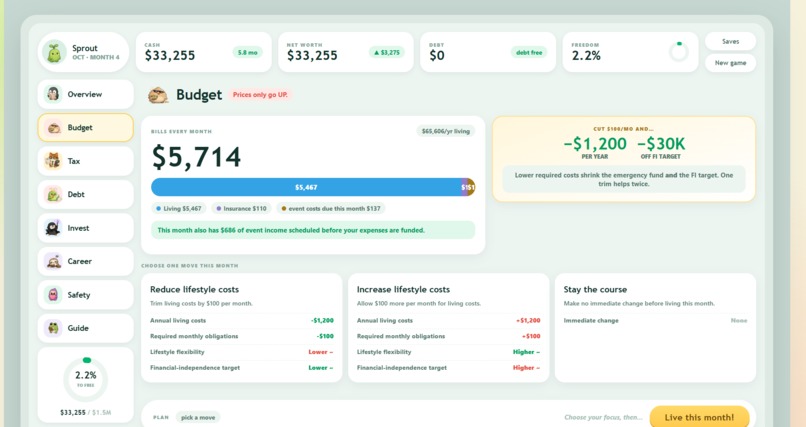Click the blue Living $5,467 bar segment
The width and height of the screenshot is (806, 427).
click(x=306, y=188)
